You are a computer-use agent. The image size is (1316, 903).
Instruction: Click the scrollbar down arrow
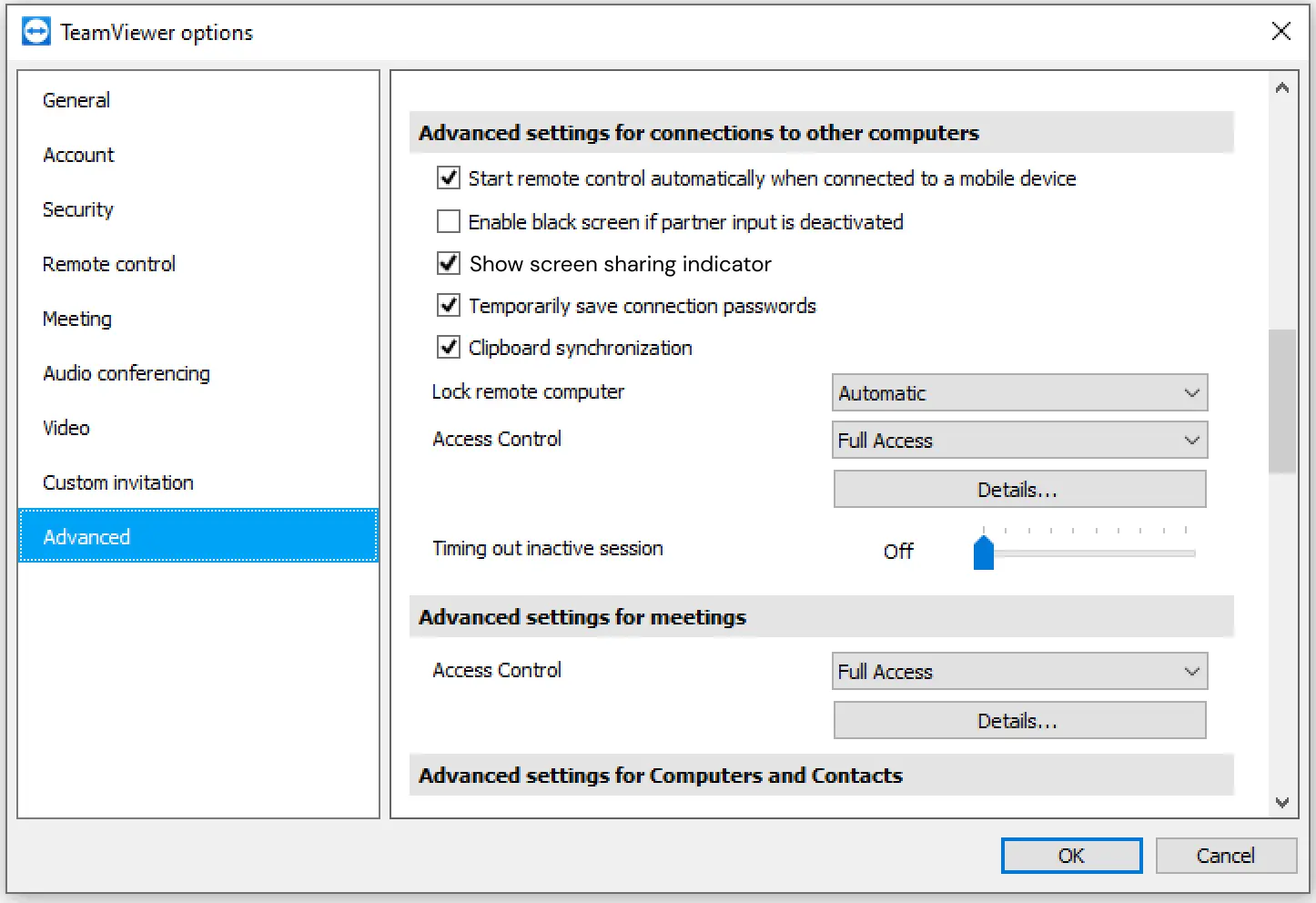coord(1282,803)
